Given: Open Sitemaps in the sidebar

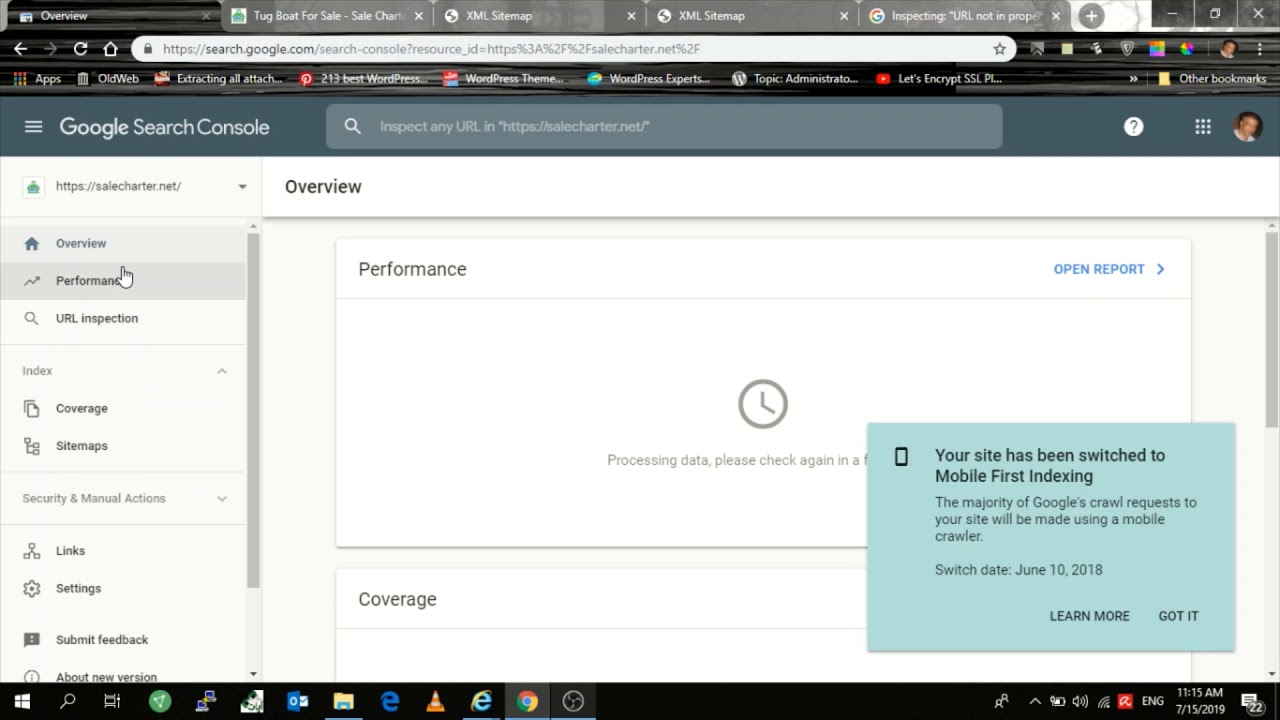Looking at the screenshot, I should [123, 446].
